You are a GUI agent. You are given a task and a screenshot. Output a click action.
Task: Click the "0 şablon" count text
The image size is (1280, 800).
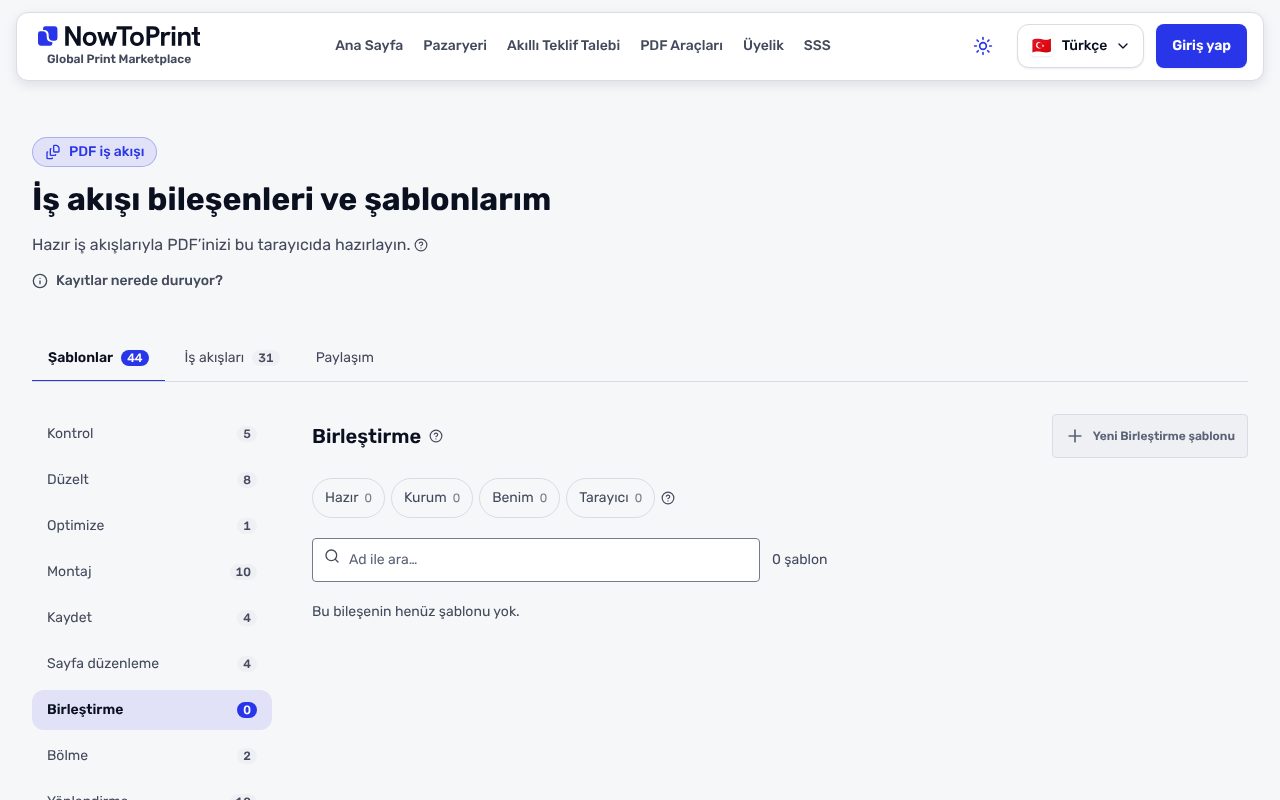click(x=800, y=560)
